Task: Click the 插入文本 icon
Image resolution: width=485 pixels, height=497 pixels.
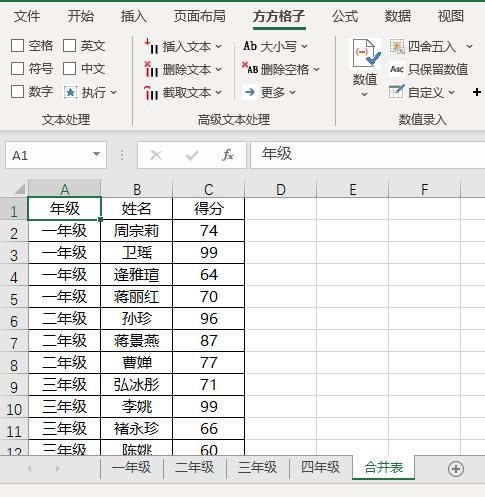Action: (x=151, y=46)
